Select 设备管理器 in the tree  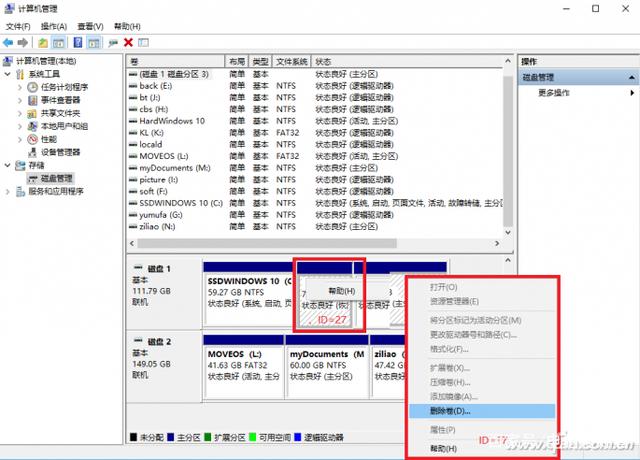(60, 152)
